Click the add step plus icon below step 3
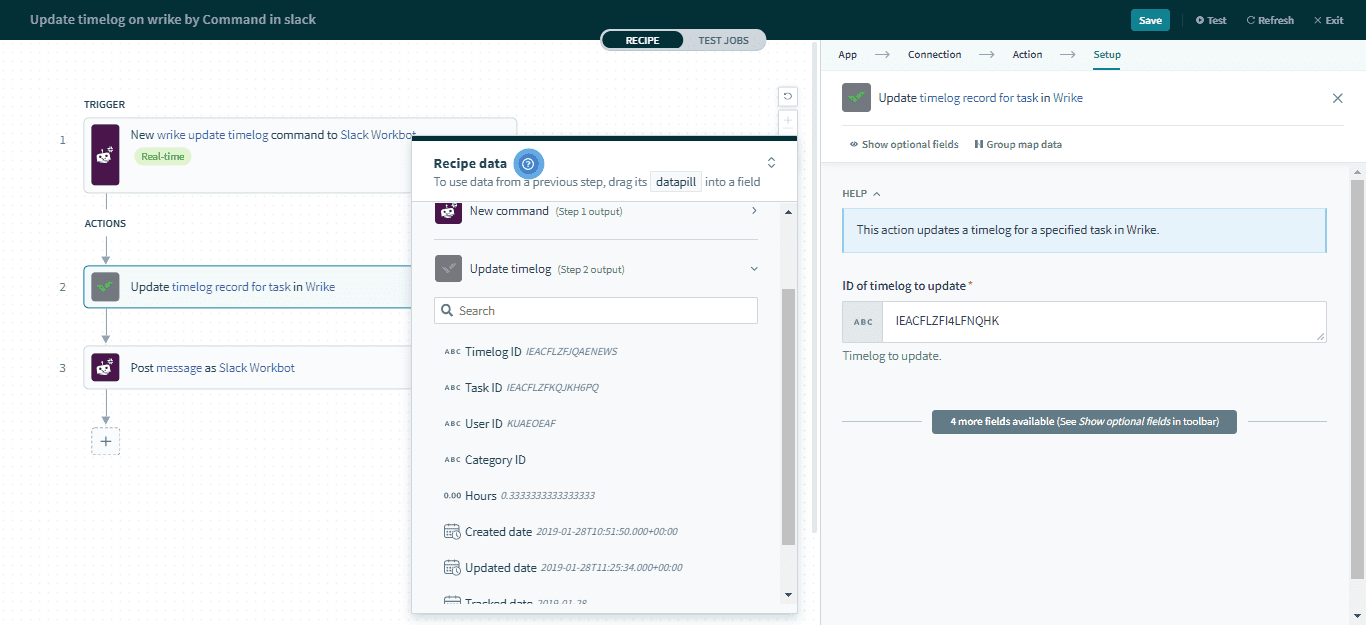 (105, 441)
